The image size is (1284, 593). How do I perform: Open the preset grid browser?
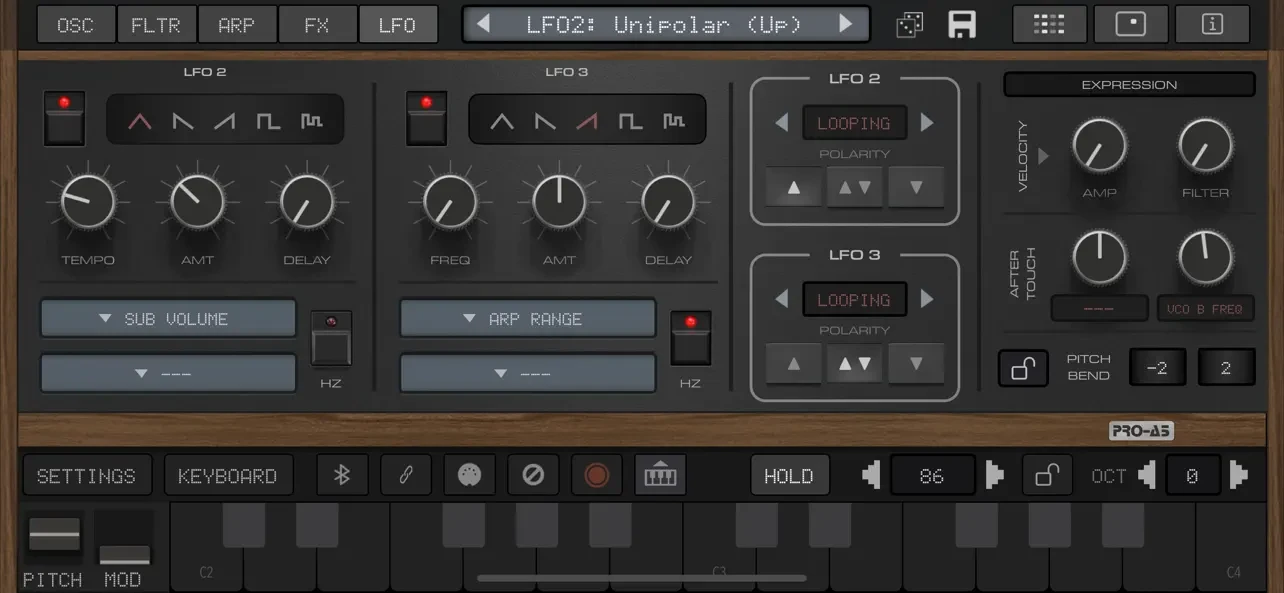(x=1049, y=24)
